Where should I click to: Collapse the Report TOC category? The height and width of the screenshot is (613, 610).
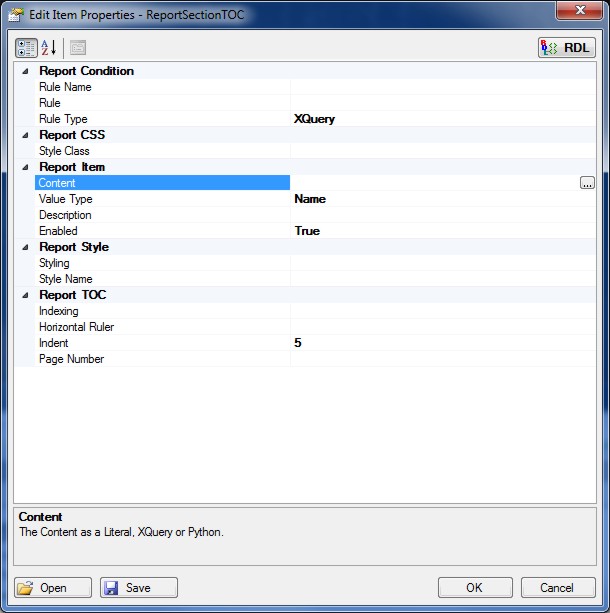coord(24,295)
